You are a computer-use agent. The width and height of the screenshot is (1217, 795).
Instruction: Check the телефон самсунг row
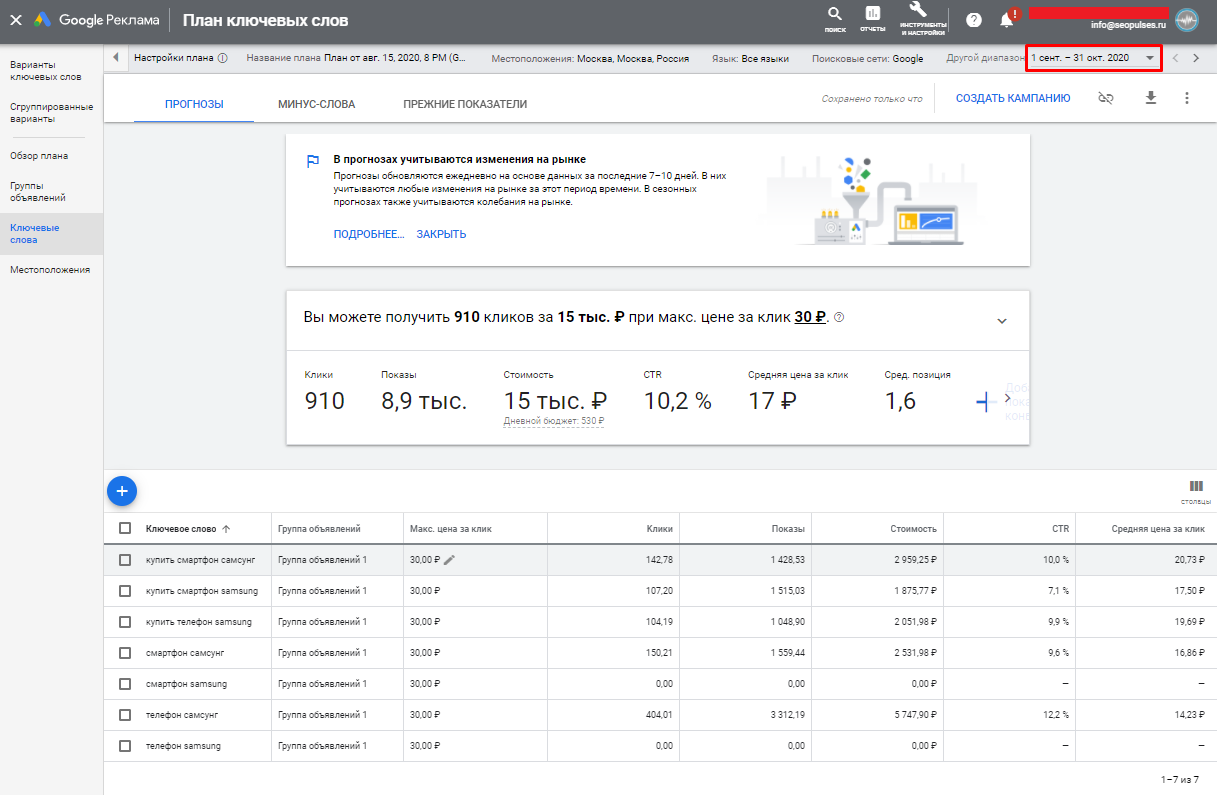click(x=125, y=715)
